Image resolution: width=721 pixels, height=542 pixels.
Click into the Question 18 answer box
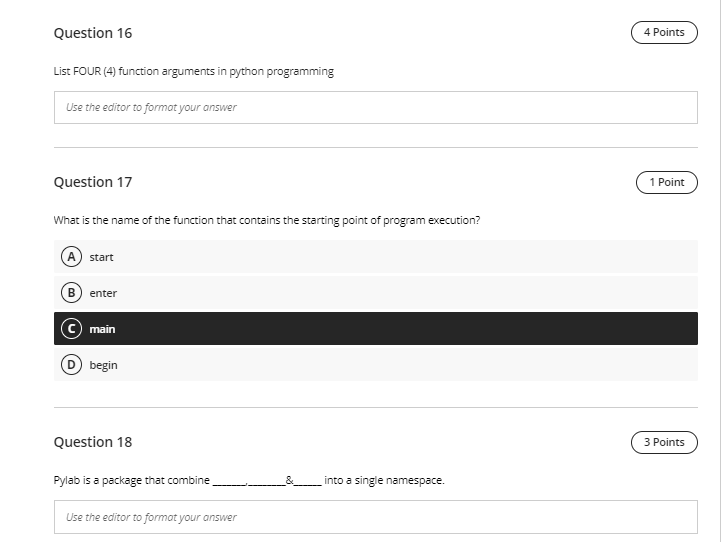click(376, 517)
